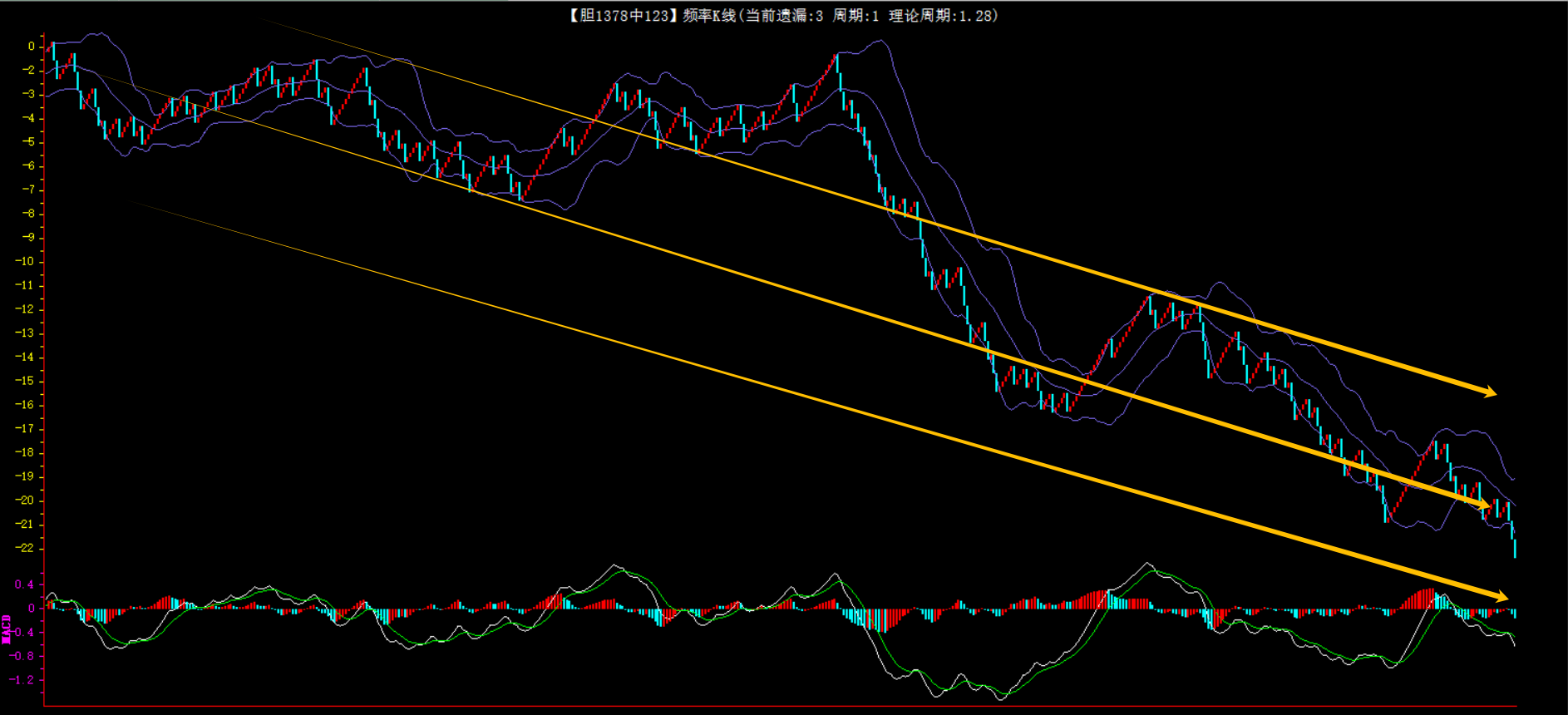Screen dimensions: 1568x715
Task: Select the -22 price axis label
Action: [25, 548]
